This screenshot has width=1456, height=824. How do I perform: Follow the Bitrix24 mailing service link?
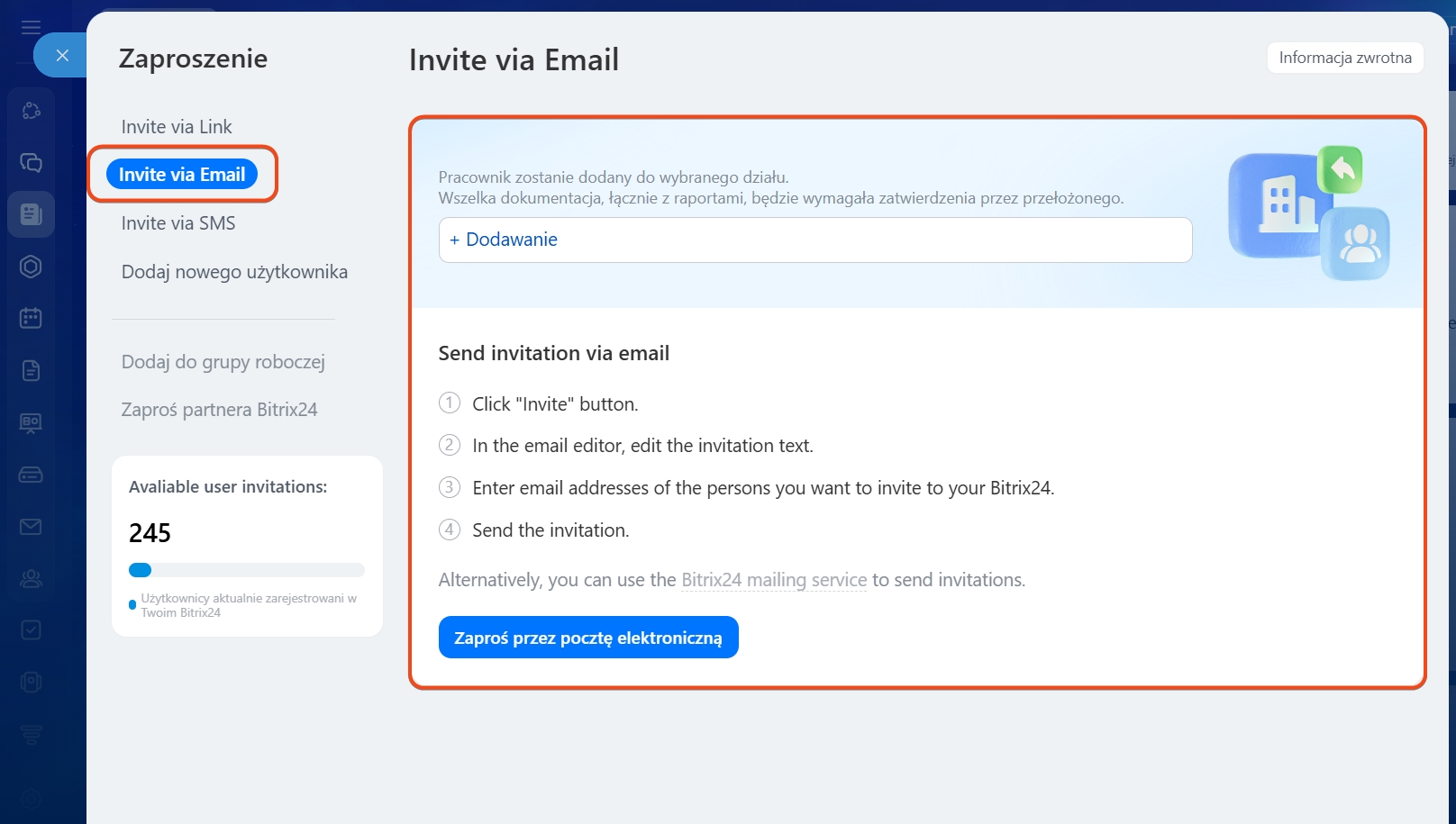click(774, 580)
